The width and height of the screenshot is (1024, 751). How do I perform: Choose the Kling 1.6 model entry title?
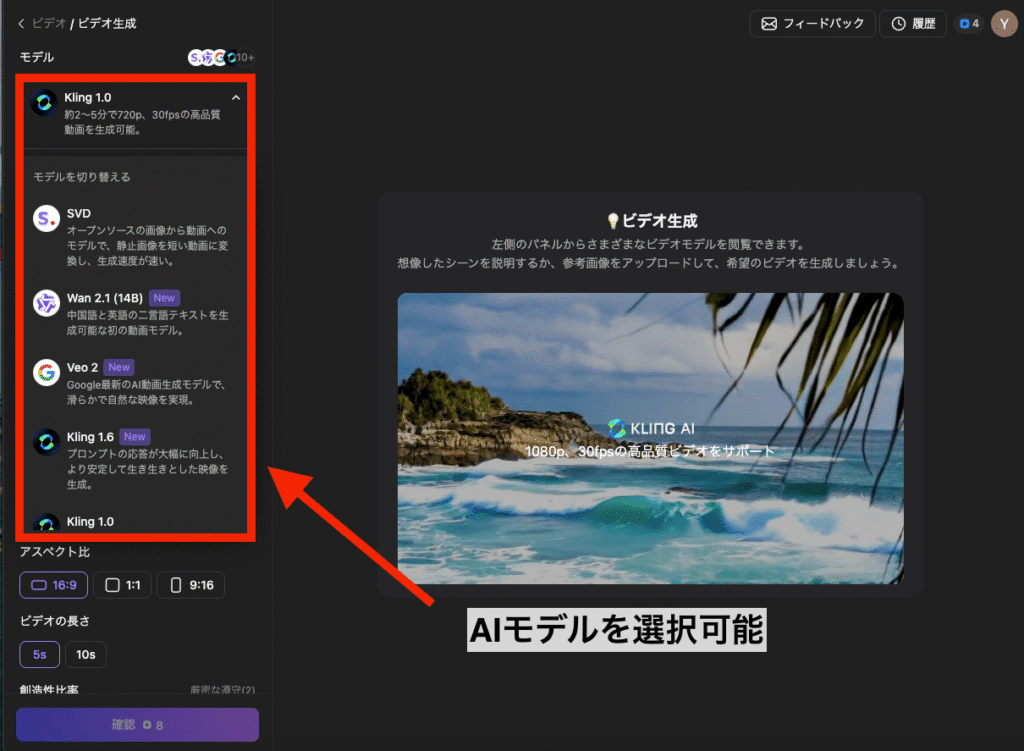(90, 437)
